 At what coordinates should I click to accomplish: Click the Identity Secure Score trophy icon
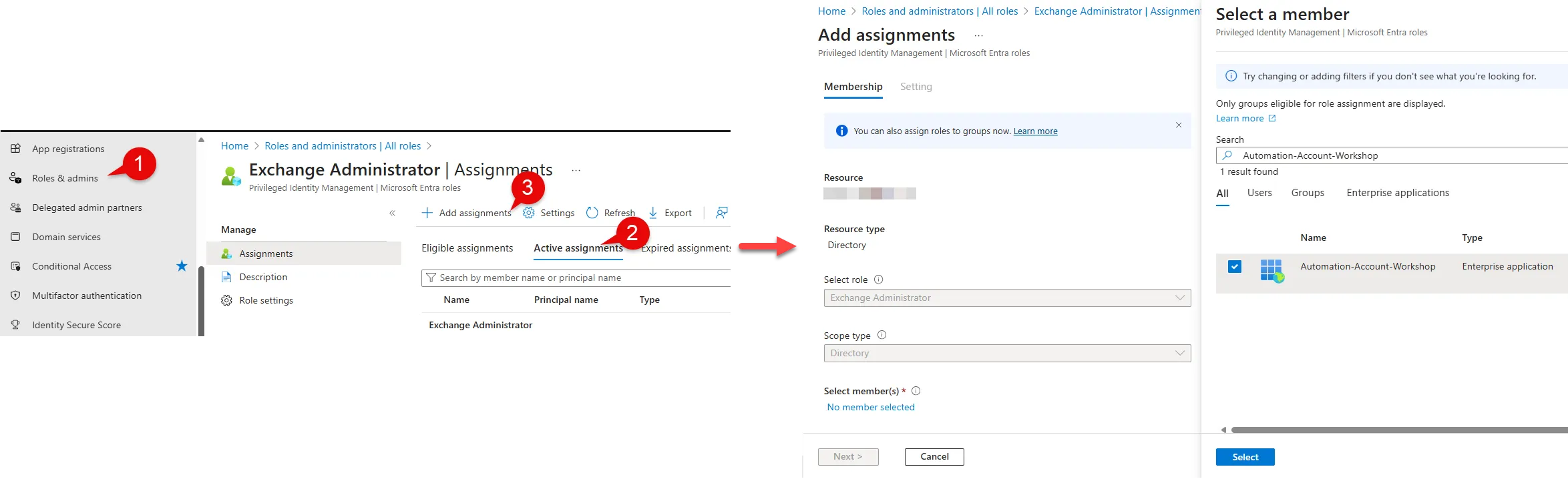(15, 325)
